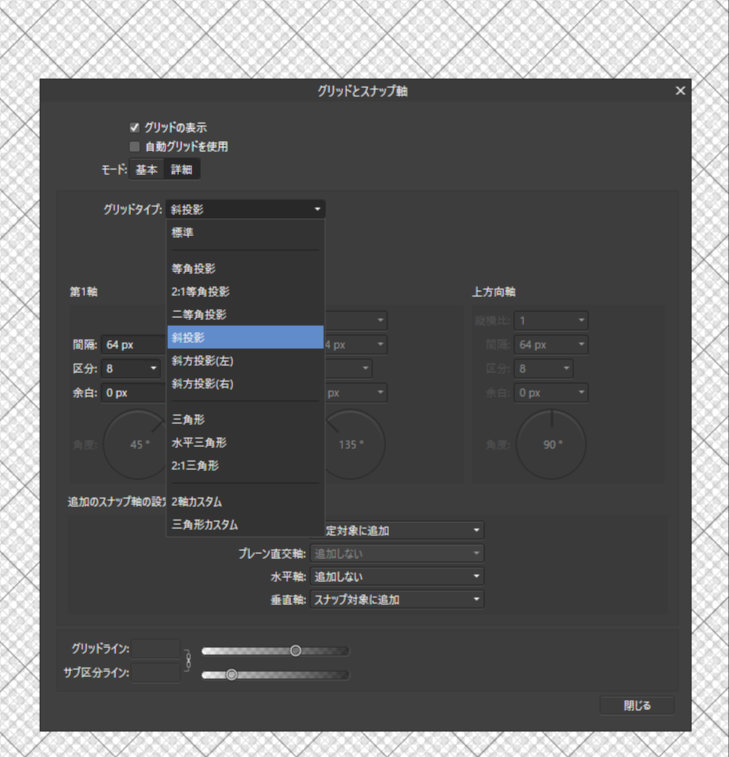Open the サブ区分ライン color swatch

[155, 673]
